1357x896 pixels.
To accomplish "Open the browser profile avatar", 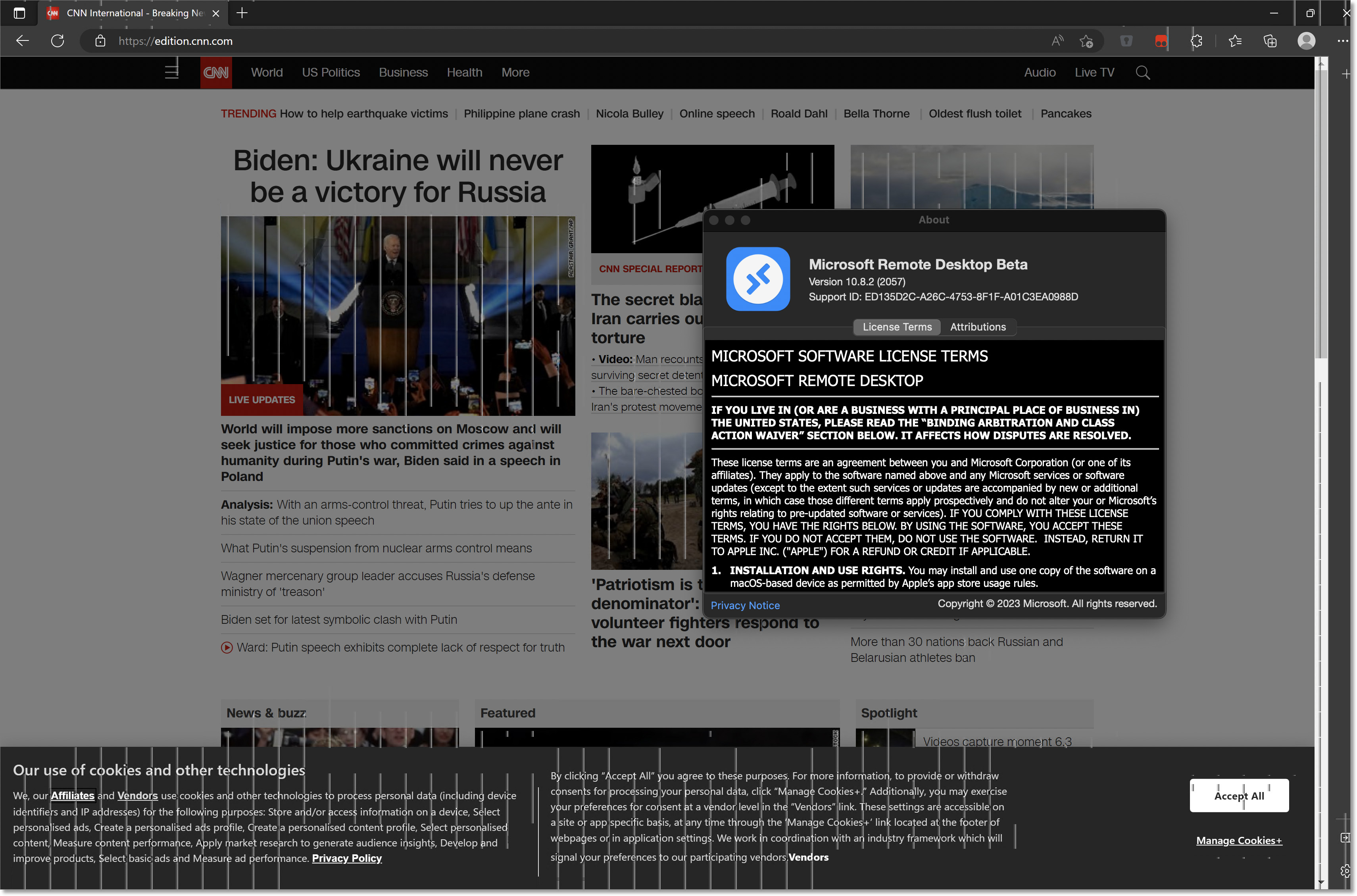I will 1306,40.
